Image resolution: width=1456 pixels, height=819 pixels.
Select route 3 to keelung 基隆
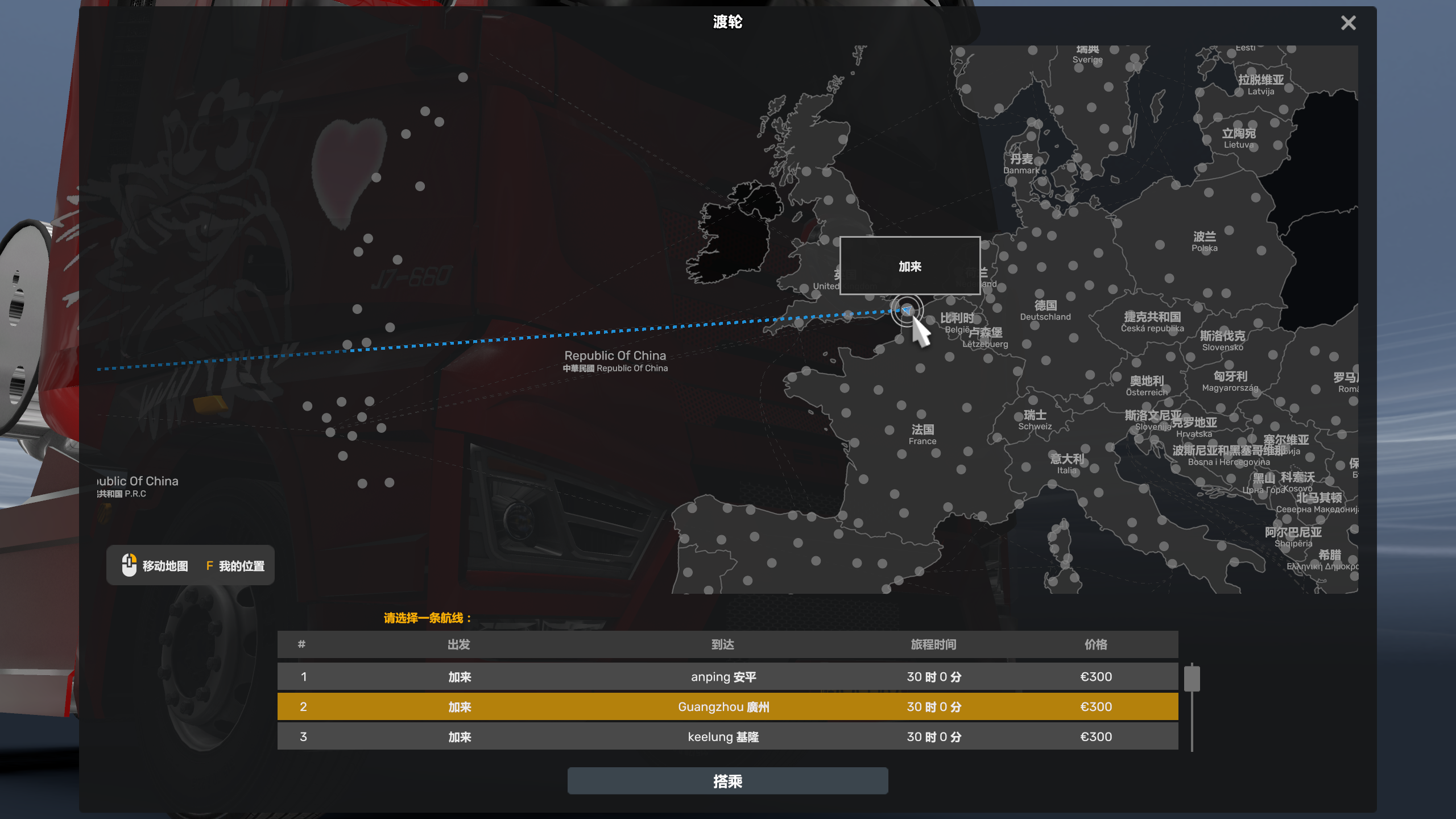(x=727, y=737)
